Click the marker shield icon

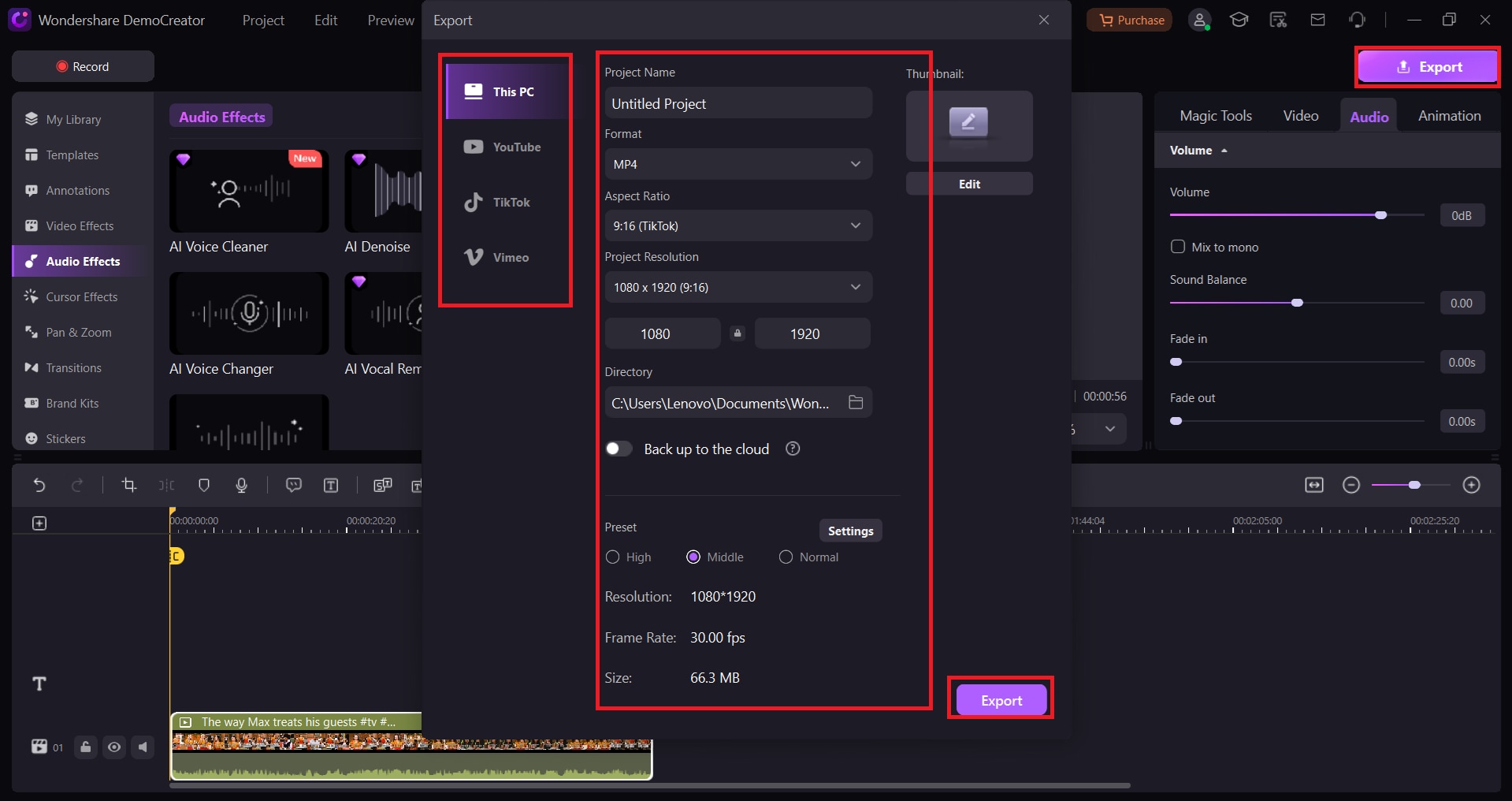pyautogui.click(x=204, y=485)
